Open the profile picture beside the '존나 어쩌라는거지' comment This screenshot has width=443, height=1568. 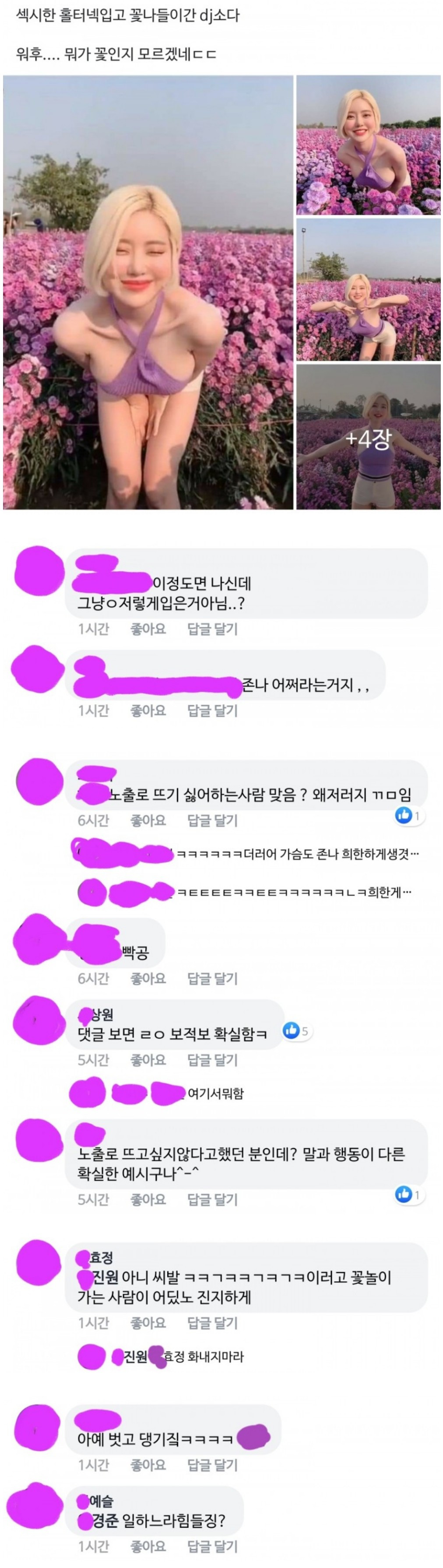coord(39,671)
